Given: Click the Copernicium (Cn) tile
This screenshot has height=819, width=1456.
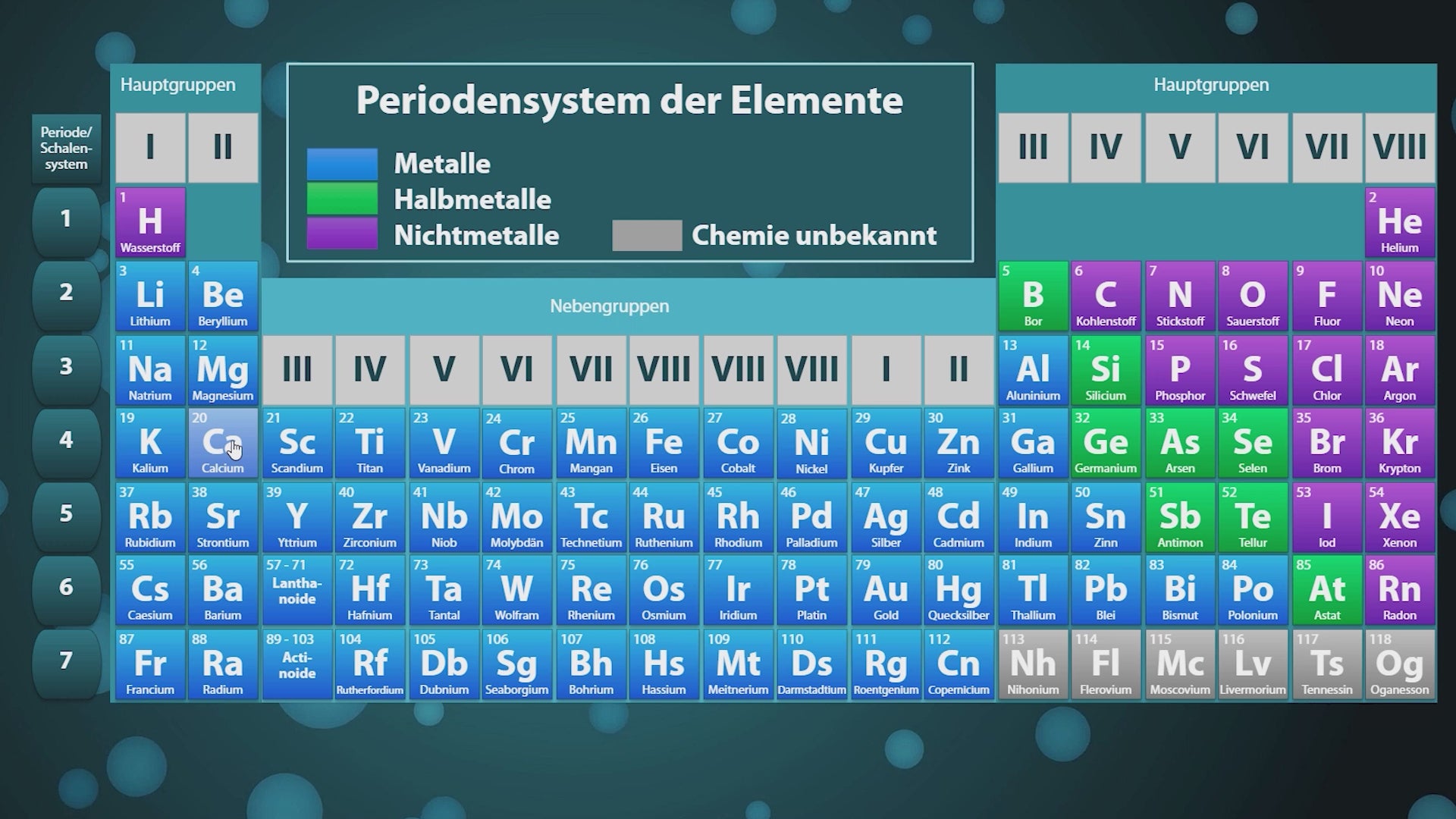Looking at the screenshot, I should pyautogui.click(x=959, y=665).
